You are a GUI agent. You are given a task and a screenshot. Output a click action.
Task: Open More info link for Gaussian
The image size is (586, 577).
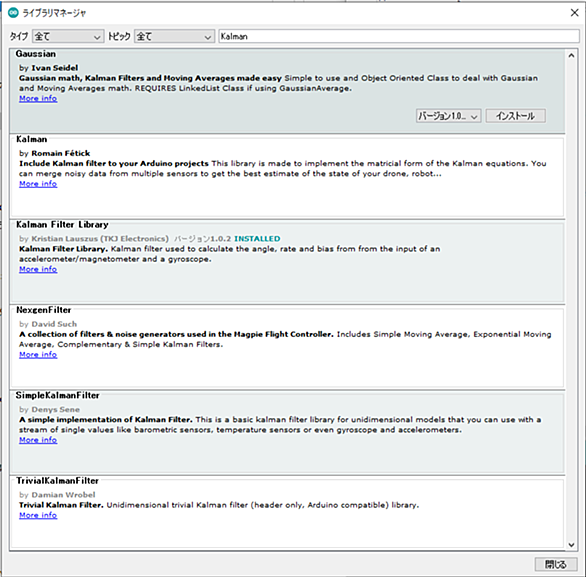click(x=38, y=99)
